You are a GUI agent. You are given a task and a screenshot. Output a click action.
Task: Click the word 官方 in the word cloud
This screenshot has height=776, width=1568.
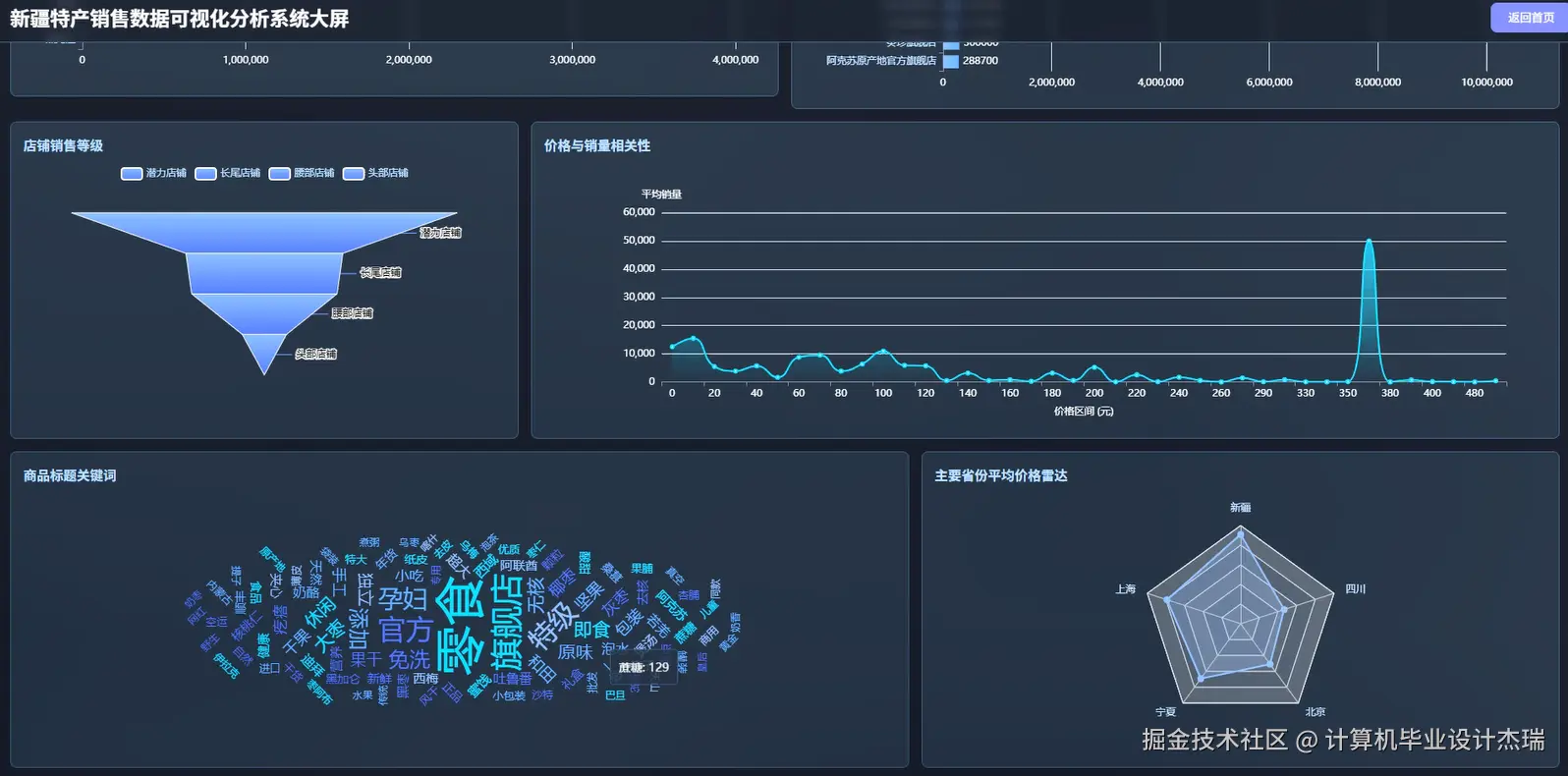pos(406,630)
